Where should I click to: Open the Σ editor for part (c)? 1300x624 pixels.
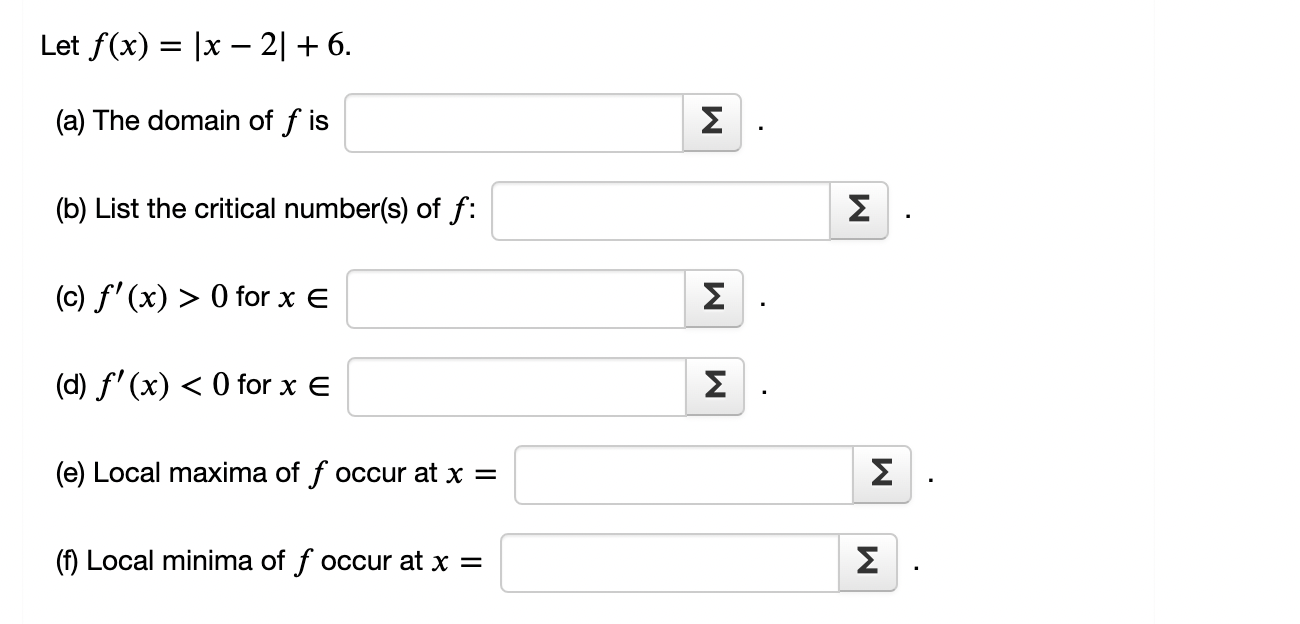(x=712, y=298)
